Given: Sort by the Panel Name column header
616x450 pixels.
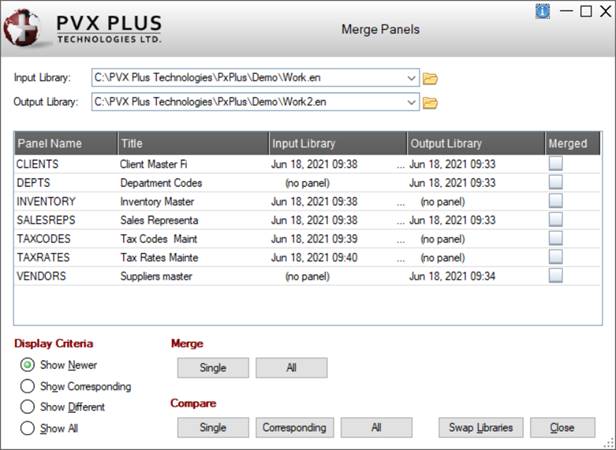Looking at the screenshot, I should tap(66, 144).
